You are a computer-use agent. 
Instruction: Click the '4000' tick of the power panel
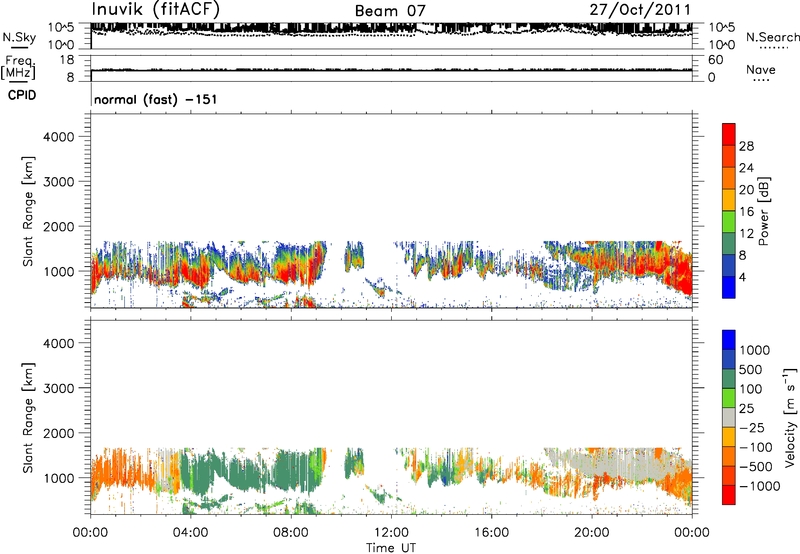coord(59,137)
